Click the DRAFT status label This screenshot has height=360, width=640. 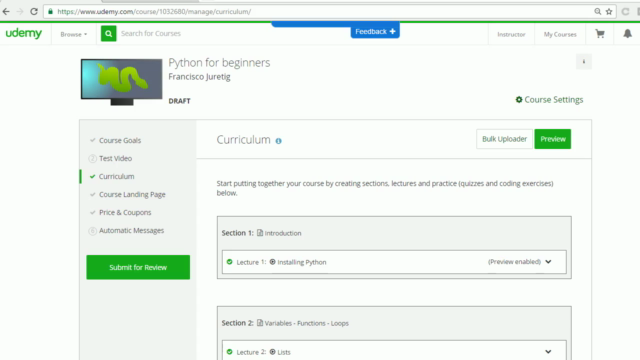[x=179, y=101]
